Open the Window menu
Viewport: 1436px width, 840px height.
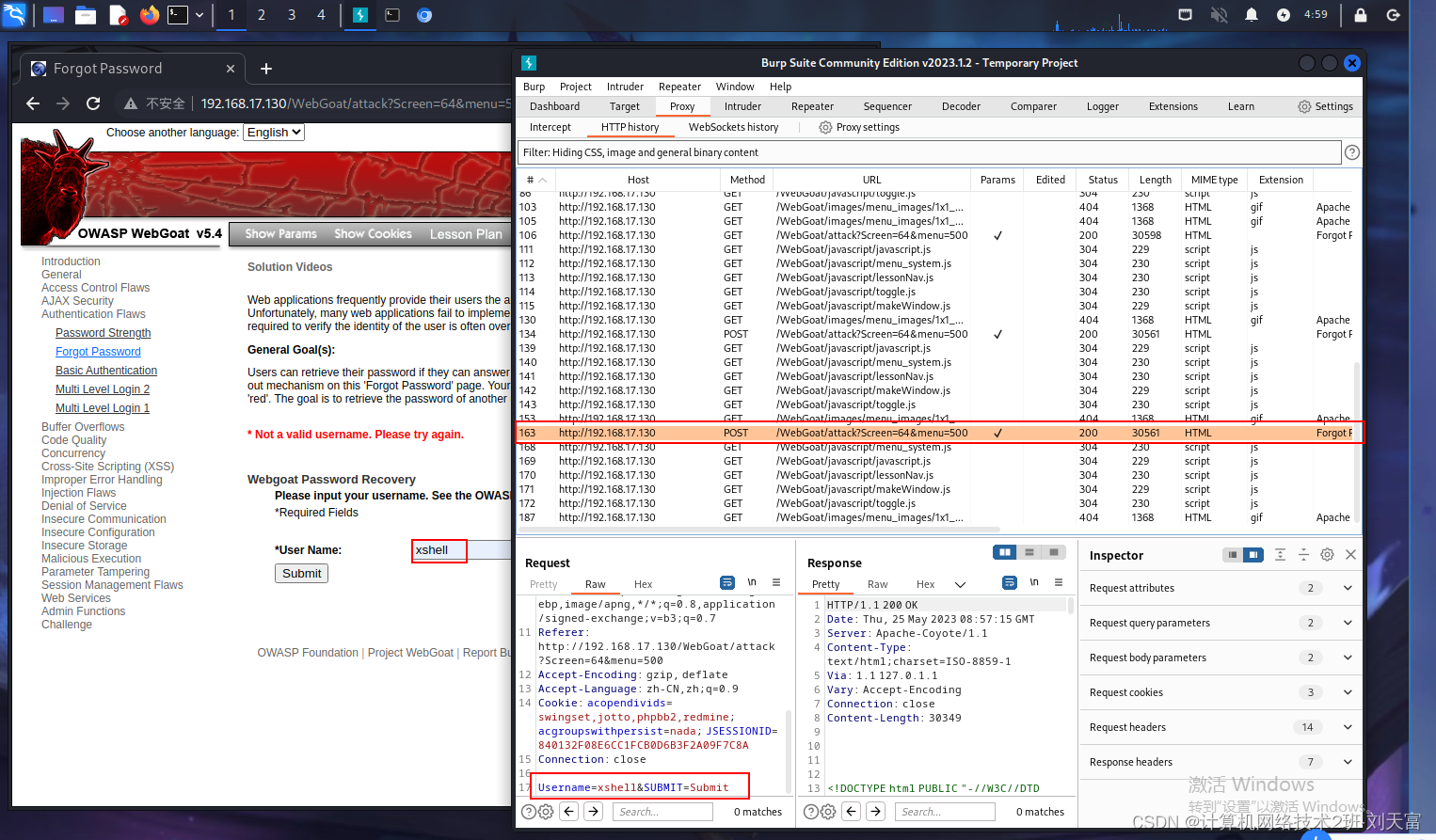[x=734, y=87]
